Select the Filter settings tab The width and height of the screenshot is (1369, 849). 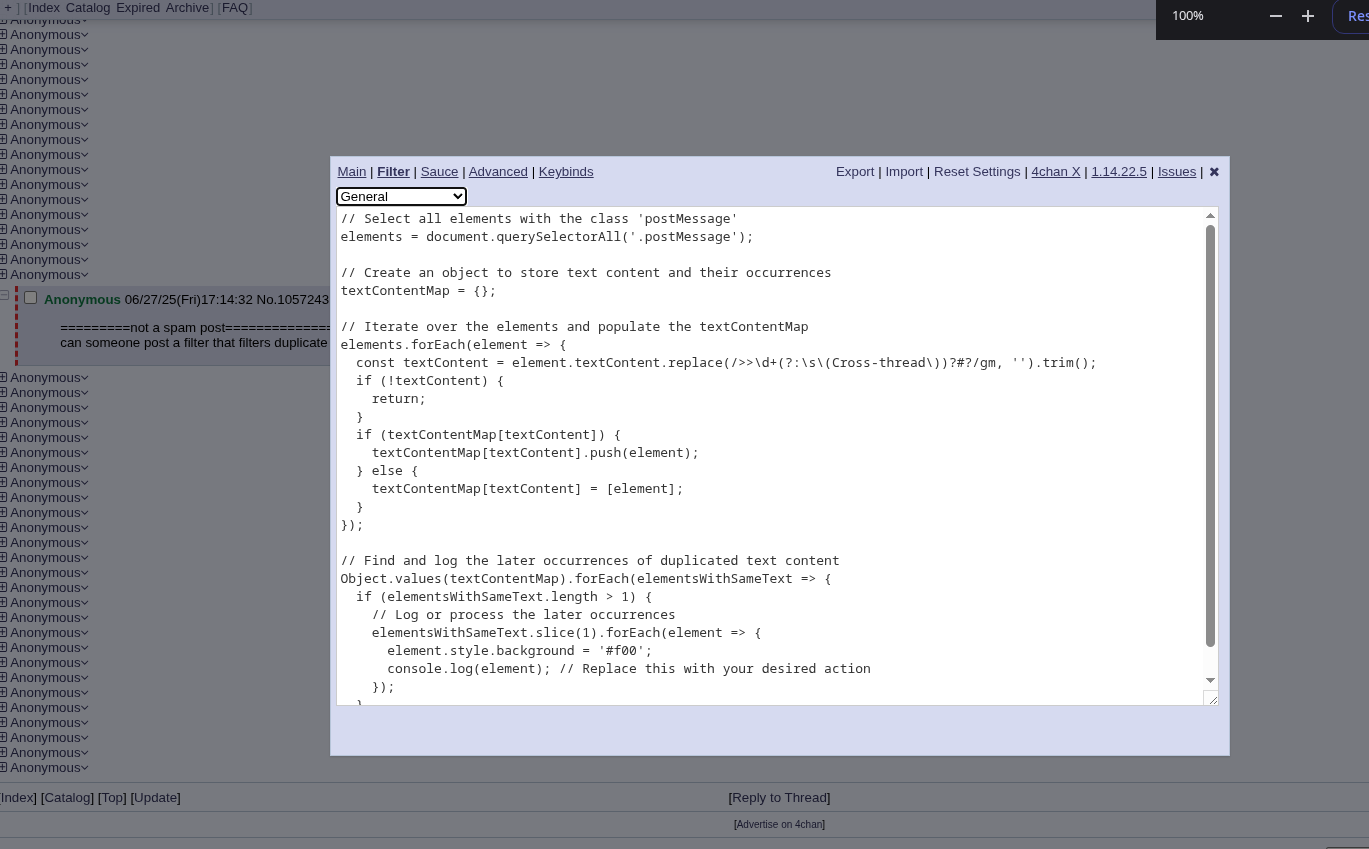[393, 172]
